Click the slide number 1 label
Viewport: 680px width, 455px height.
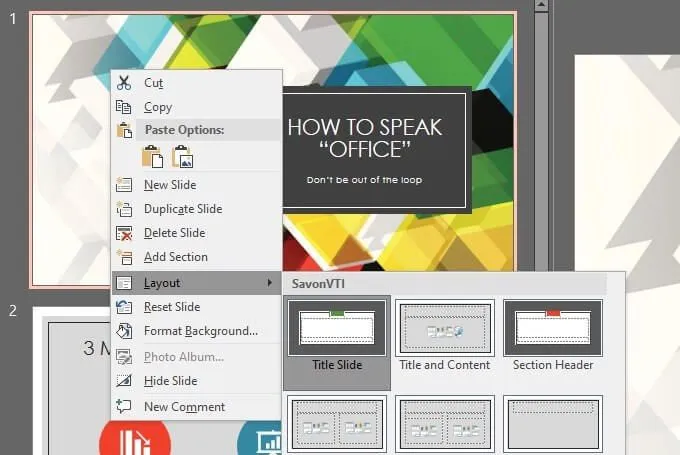(x=13, y=19)
